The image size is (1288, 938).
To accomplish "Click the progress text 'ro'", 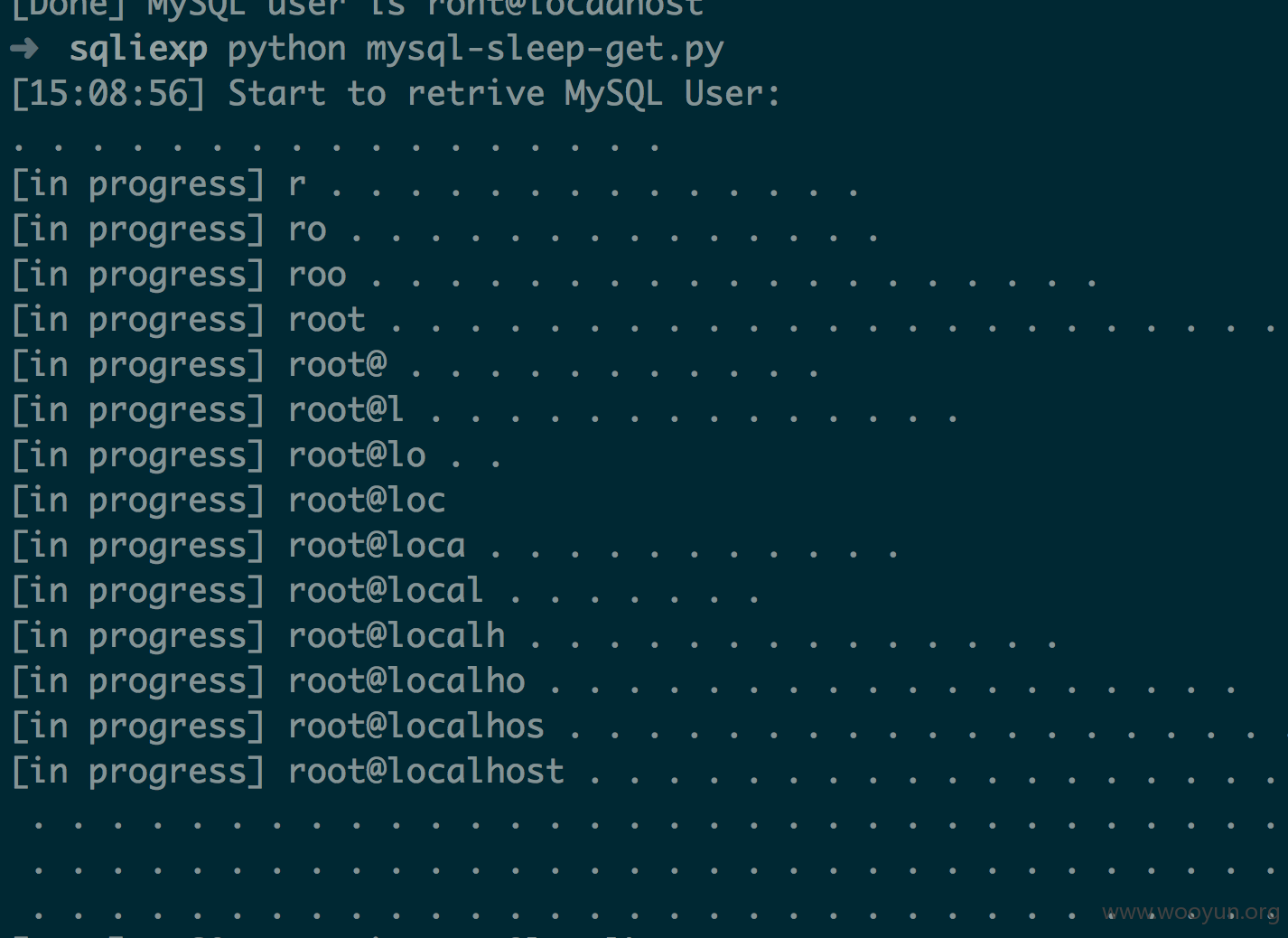I will pos(308,230).
